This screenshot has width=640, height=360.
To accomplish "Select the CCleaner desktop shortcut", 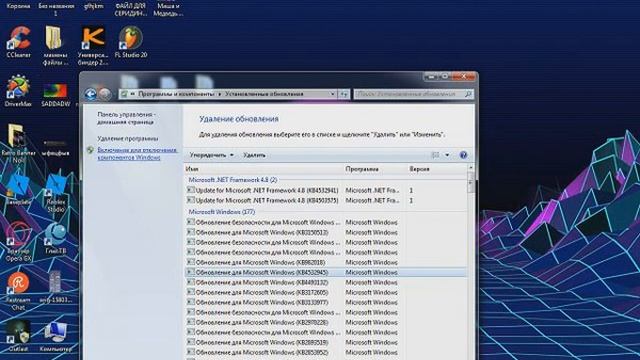I will [19, 42].
